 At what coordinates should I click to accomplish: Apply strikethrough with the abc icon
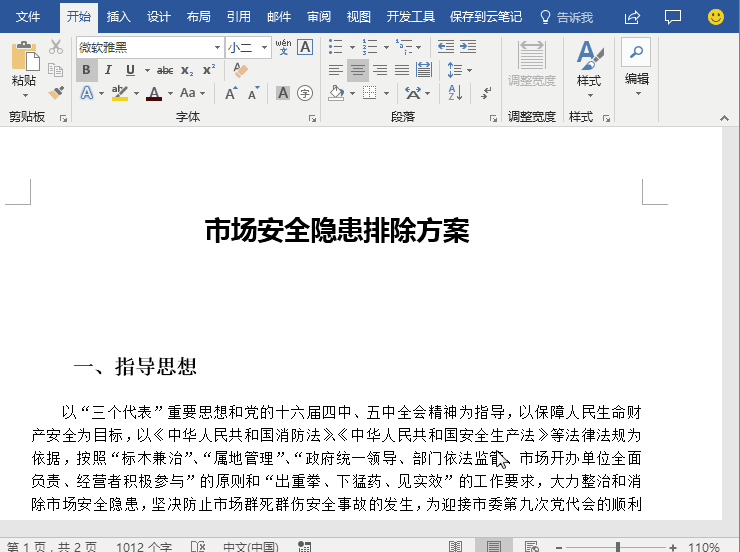(x=165, y=70)
